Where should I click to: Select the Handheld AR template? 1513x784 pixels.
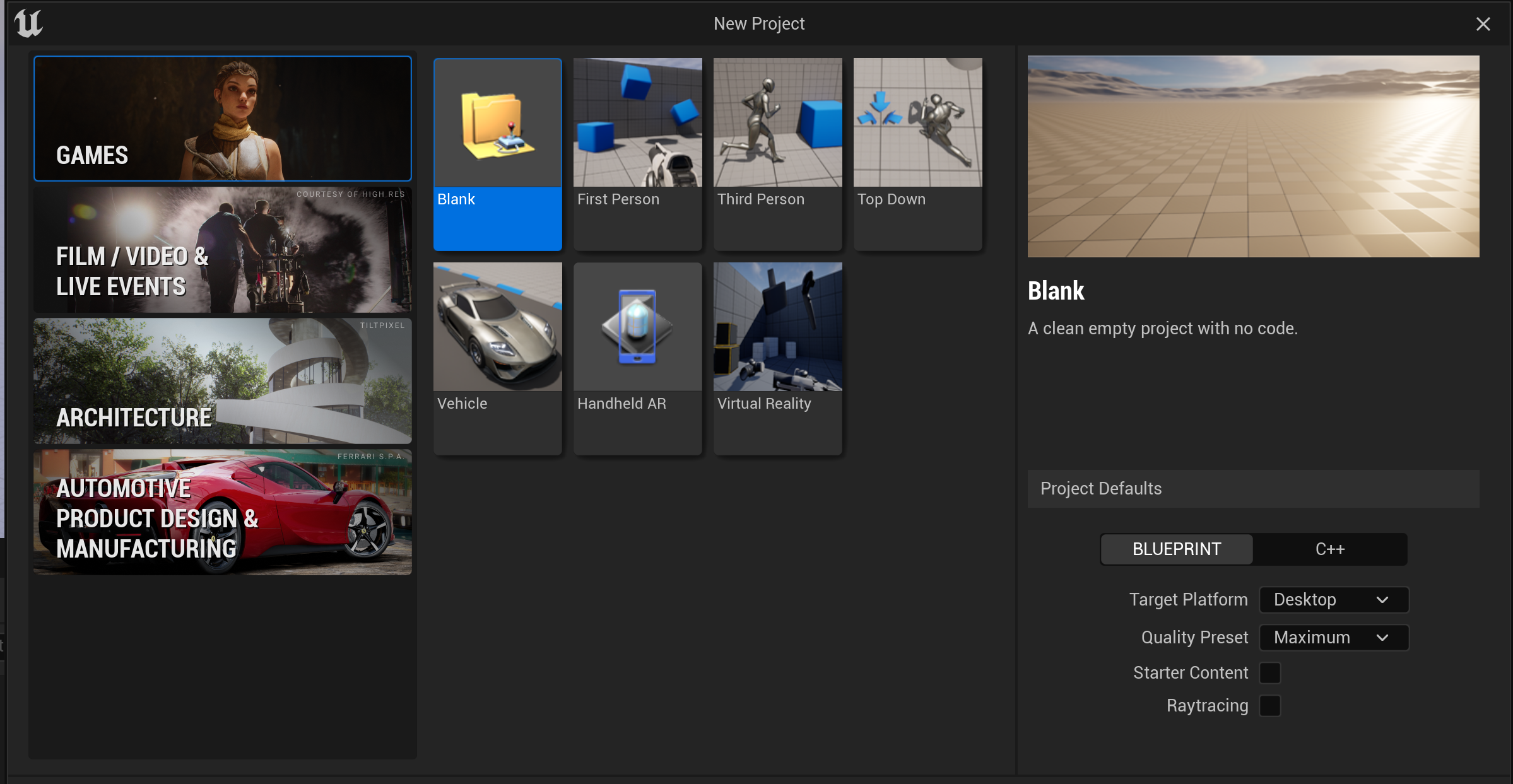(637, 358)
